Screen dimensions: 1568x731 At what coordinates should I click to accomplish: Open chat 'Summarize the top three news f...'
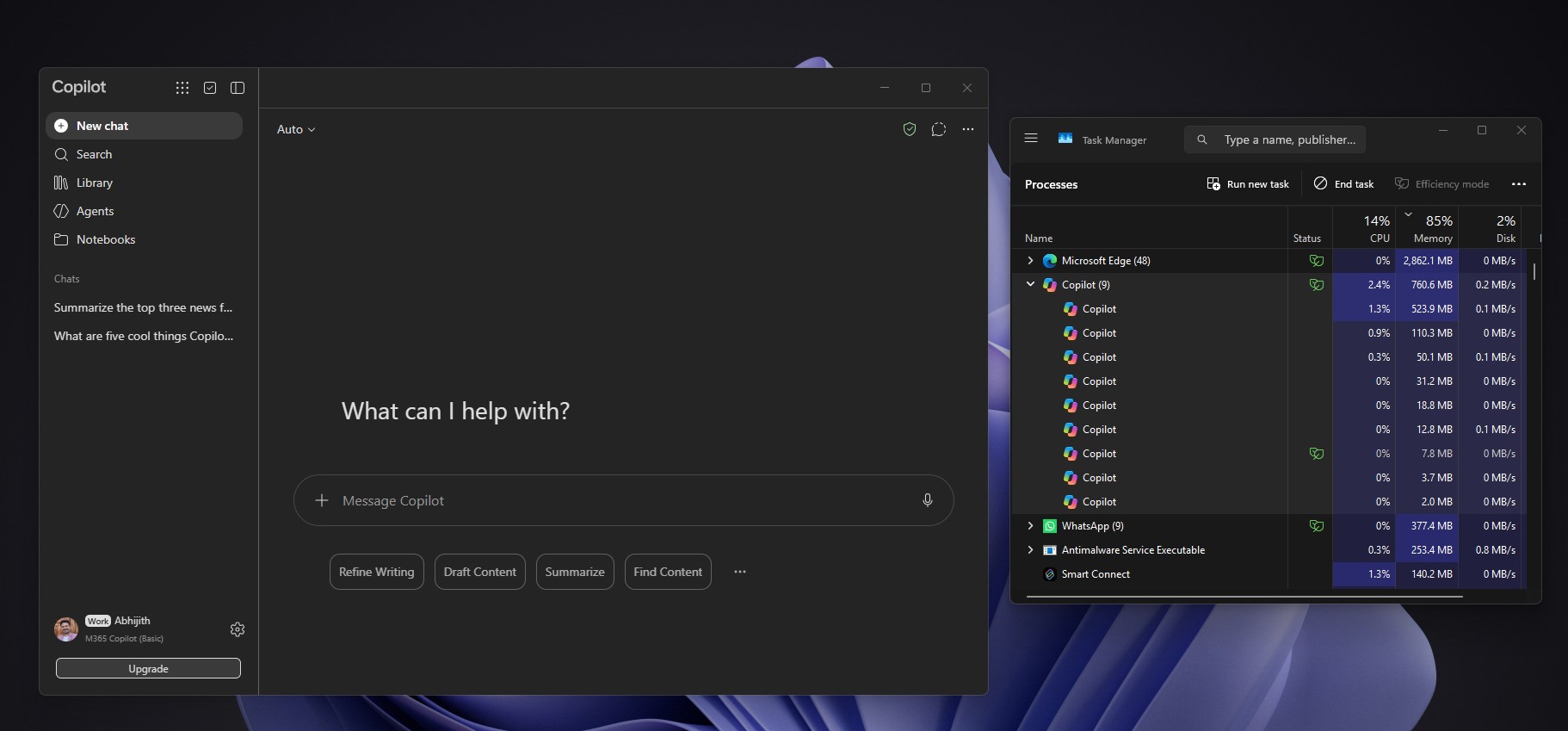click(x=144, y=307)
